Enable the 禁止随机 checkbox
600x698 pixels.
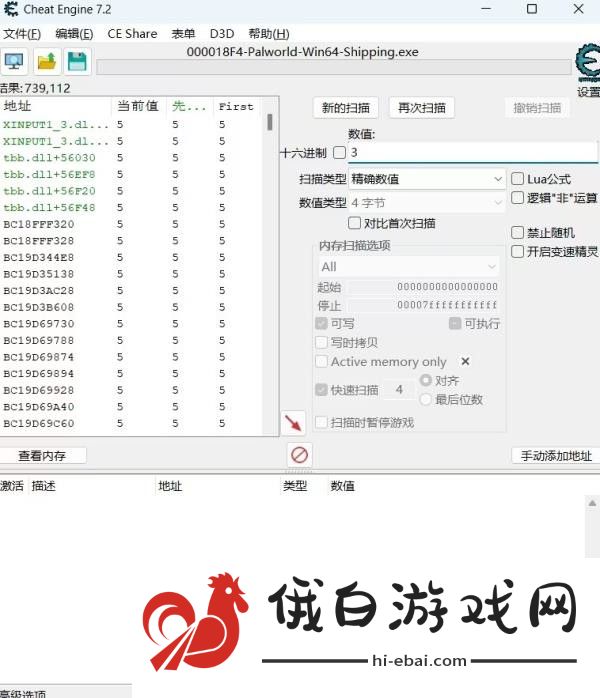click(x=517, y=232)
